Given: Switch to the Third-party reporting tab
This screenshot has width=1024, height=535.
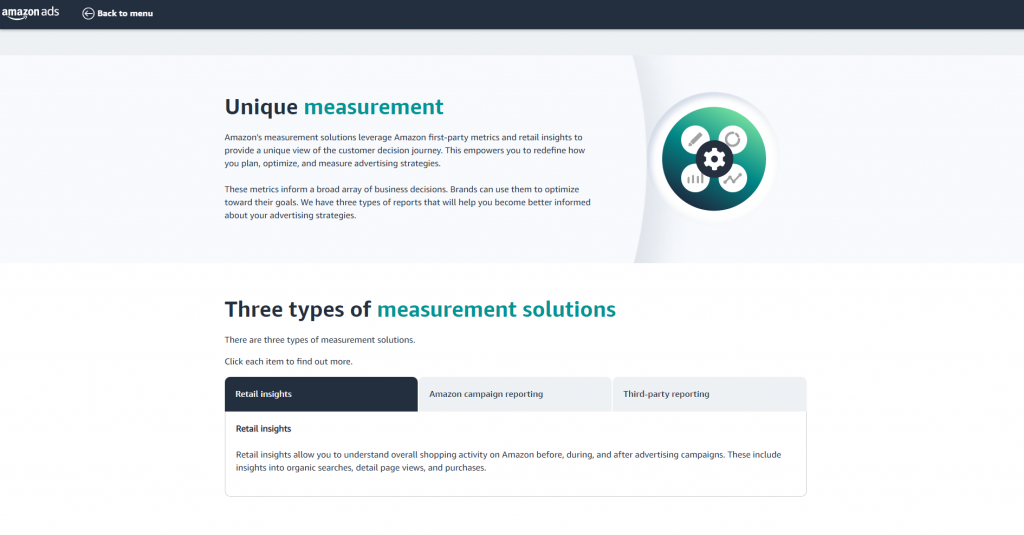Looking at the screenshot, I should [709, 394].
